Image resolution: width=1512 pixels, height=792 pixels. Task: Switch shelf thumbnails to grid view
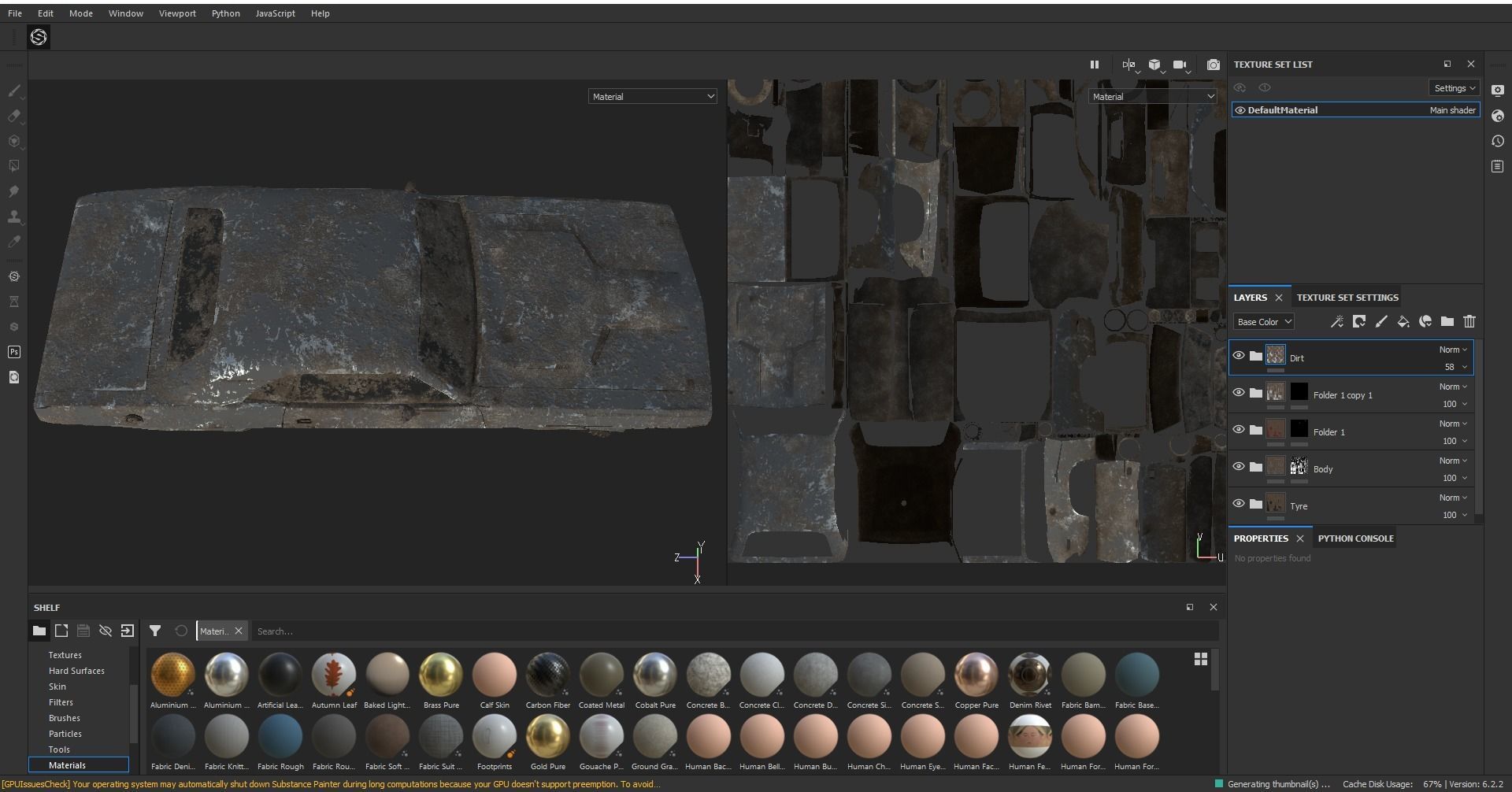pyautogui.click(x=1201, y=659)
